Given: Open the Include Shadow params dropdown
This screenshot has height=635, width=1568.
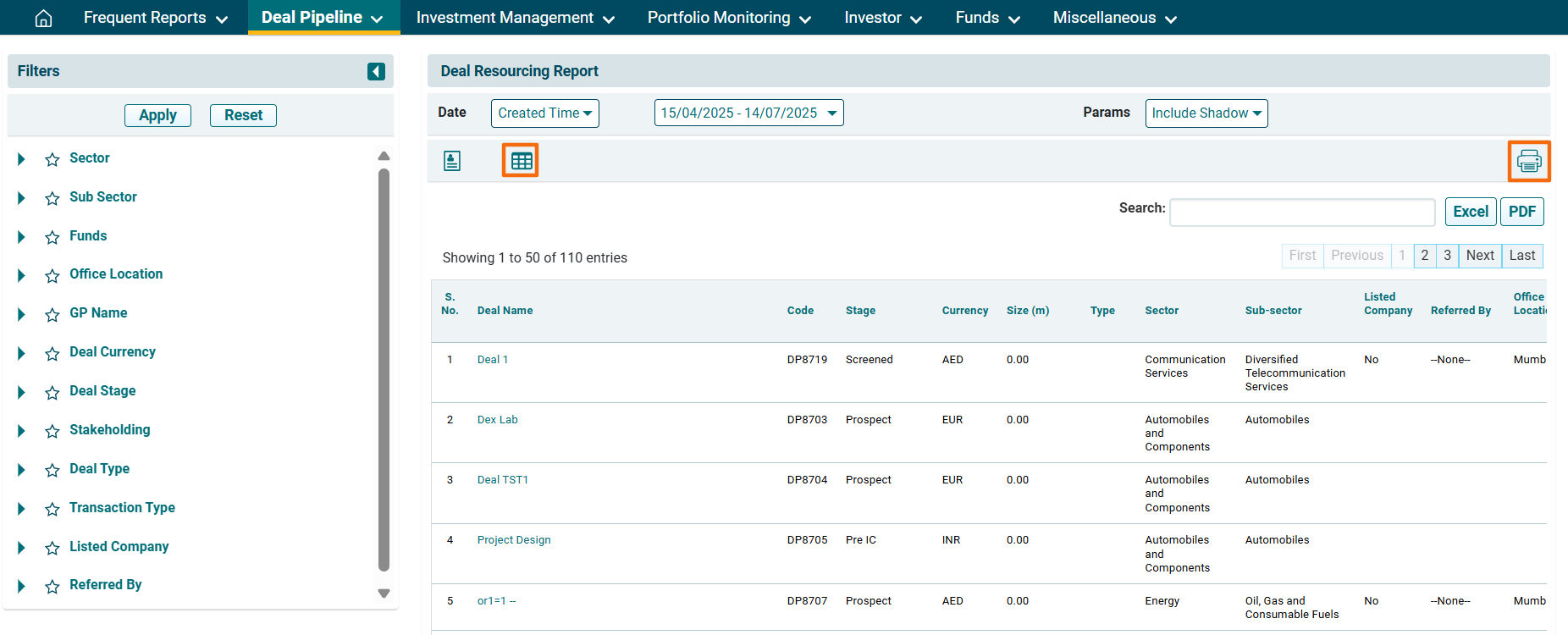Looking at the screenshot, I should coord(1206,113).
